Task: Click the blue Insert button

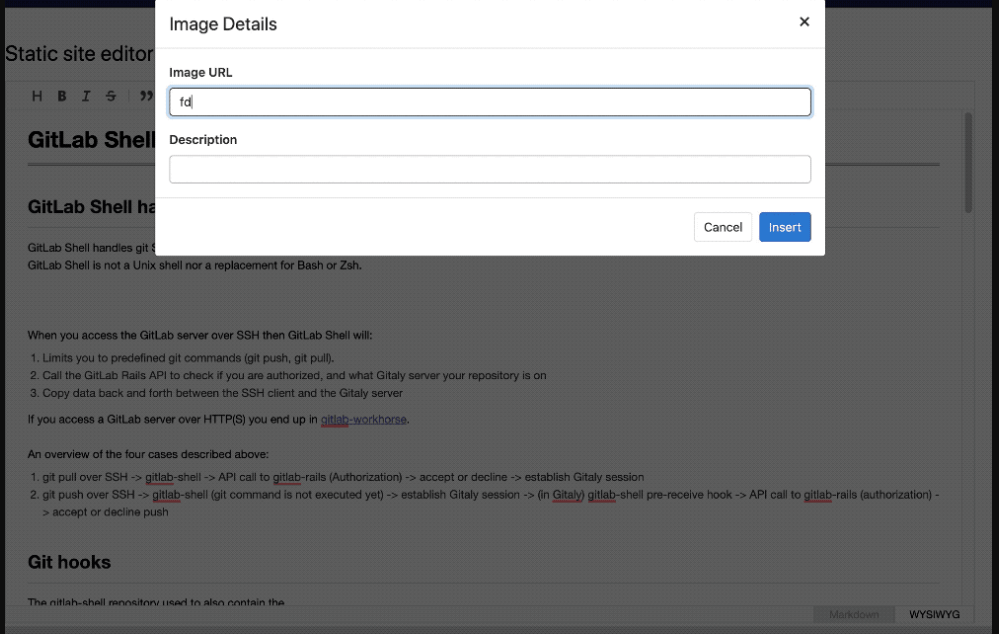Action: (x=785, y=227)
